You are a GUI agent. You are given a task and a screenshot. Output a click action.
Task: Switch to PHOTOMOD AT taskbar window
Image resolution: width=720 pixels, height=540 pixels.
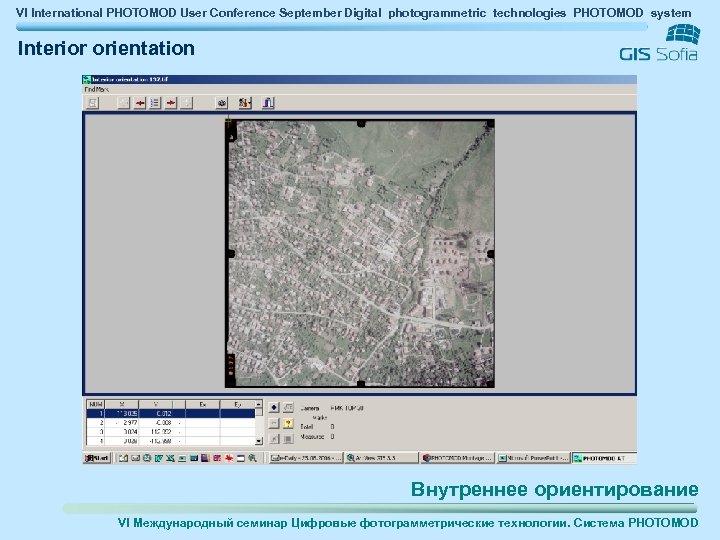click(603, 458)
